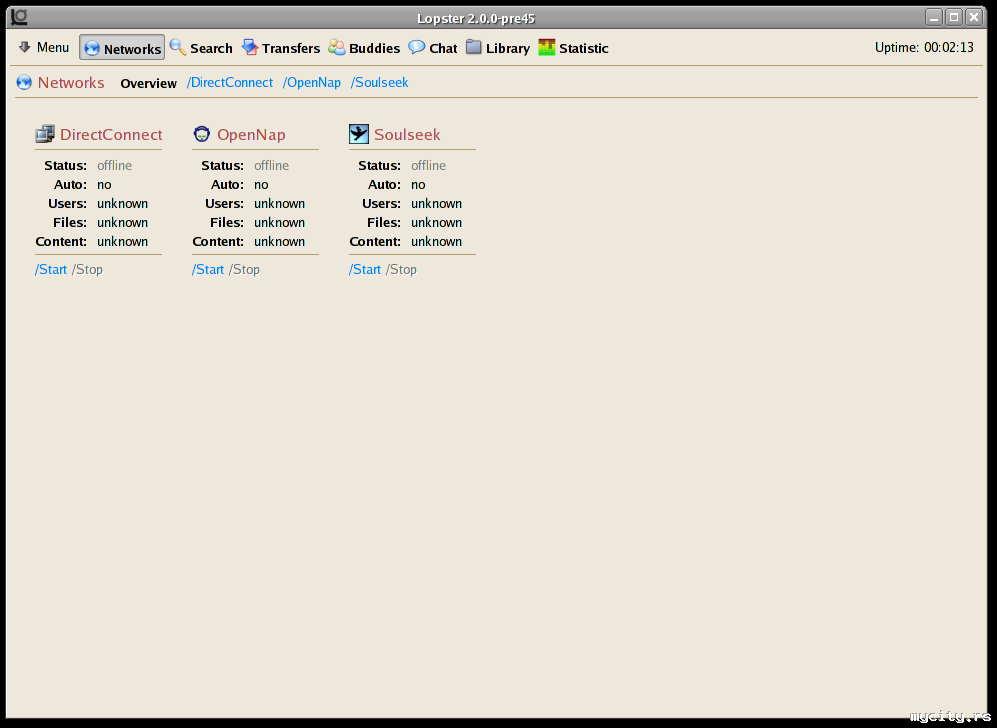Switch to the Overview tab
This screenshot has height=728, width=997.
point(148,83)
